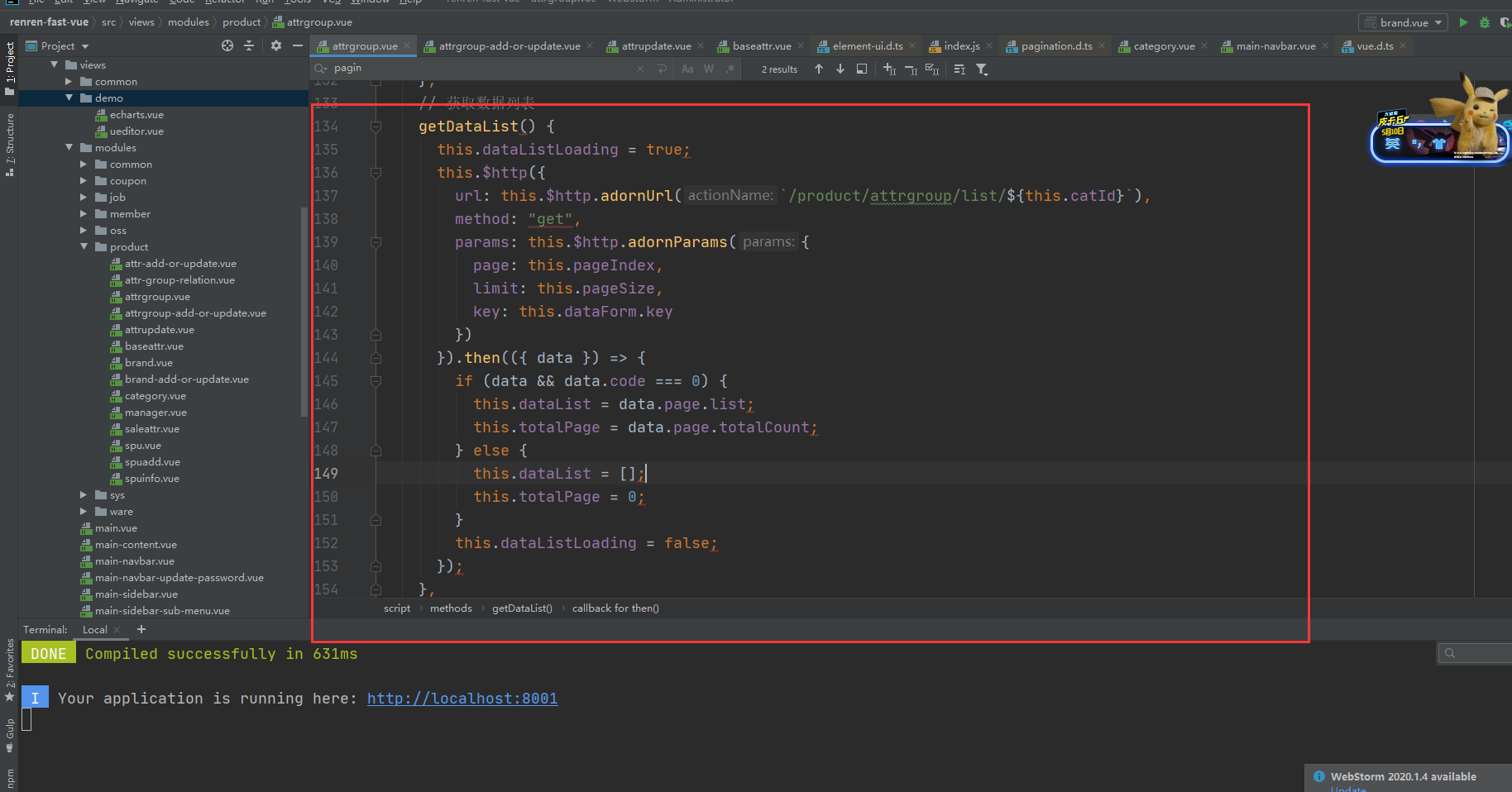Open the search filter funnel popup
Image resolution: width=1512 pixels, height=792 pixels.
tap(982, 69)
